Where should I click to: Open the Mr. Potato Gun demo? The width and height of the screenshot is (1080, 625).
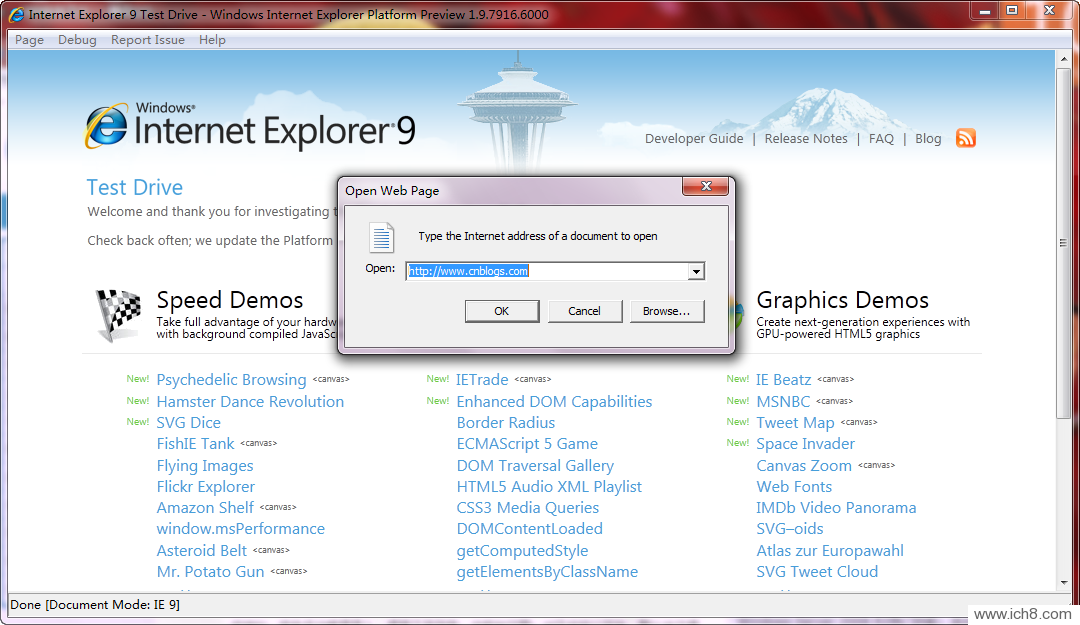[210, 572]
